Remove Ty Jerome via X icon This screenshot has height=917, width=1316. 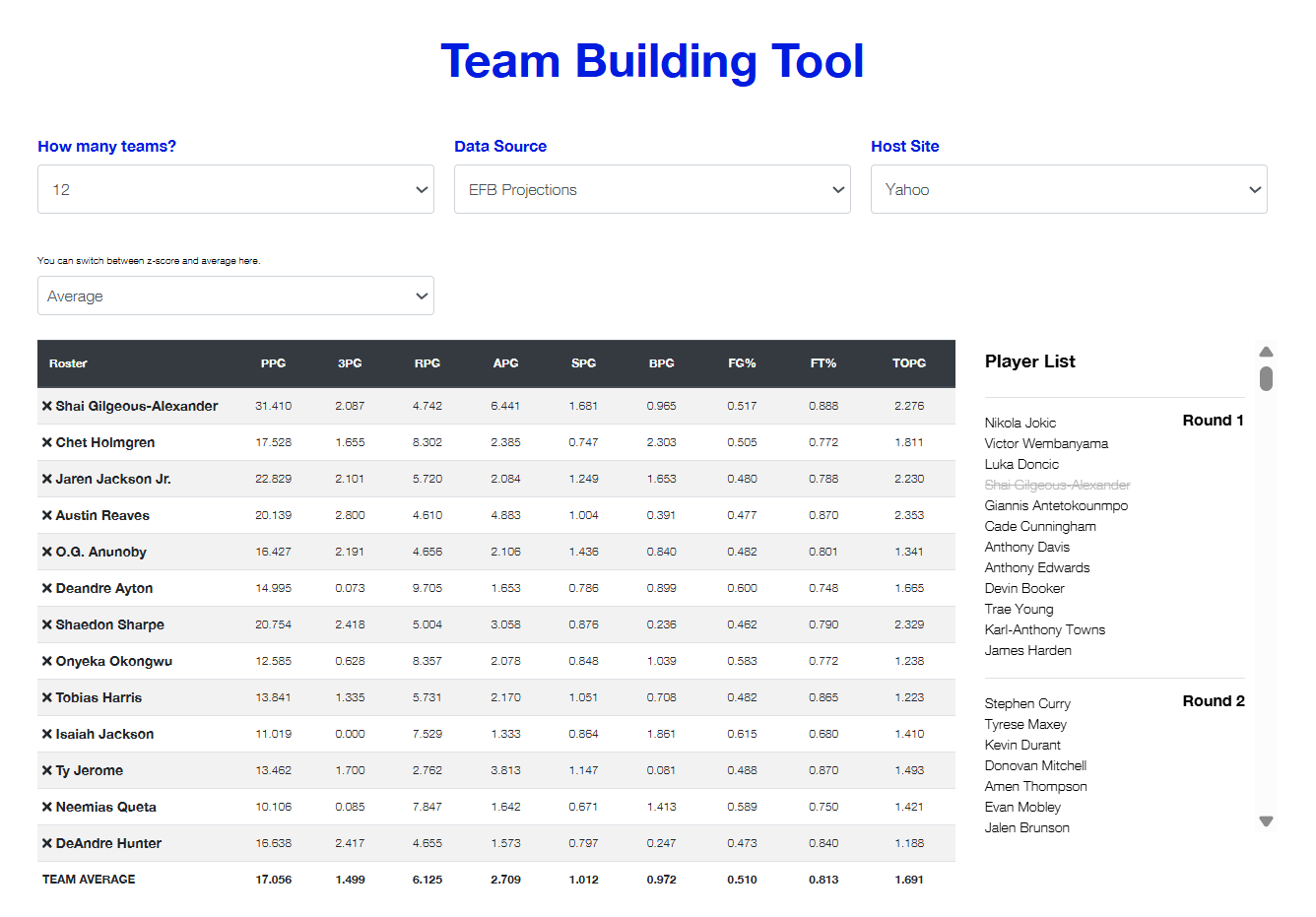tap(46, 770)
